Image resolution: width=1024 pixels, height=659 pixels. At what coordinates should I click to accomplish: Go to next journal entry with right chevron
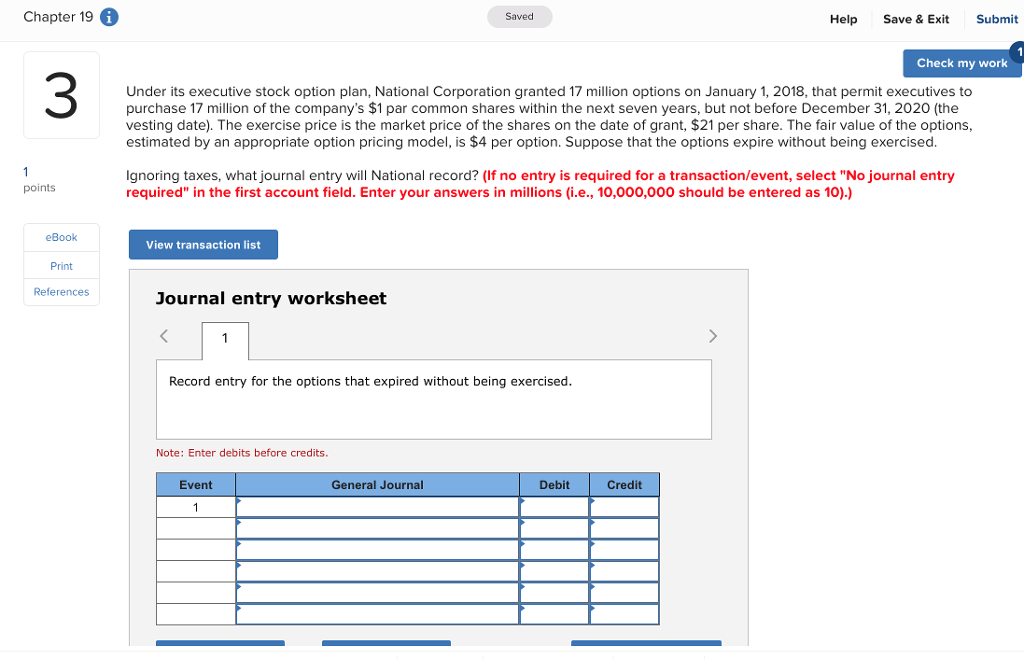click(x=712, y=336)
